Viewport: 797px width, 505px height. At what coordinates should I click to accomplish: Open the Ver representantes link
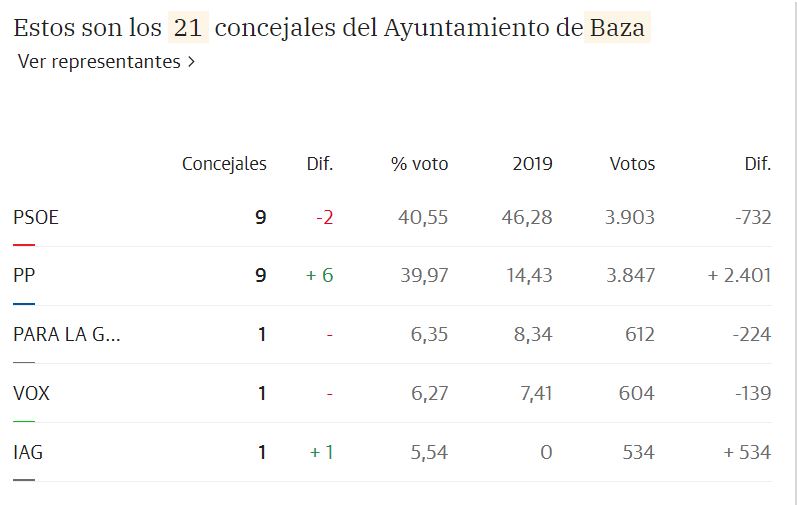99,62
